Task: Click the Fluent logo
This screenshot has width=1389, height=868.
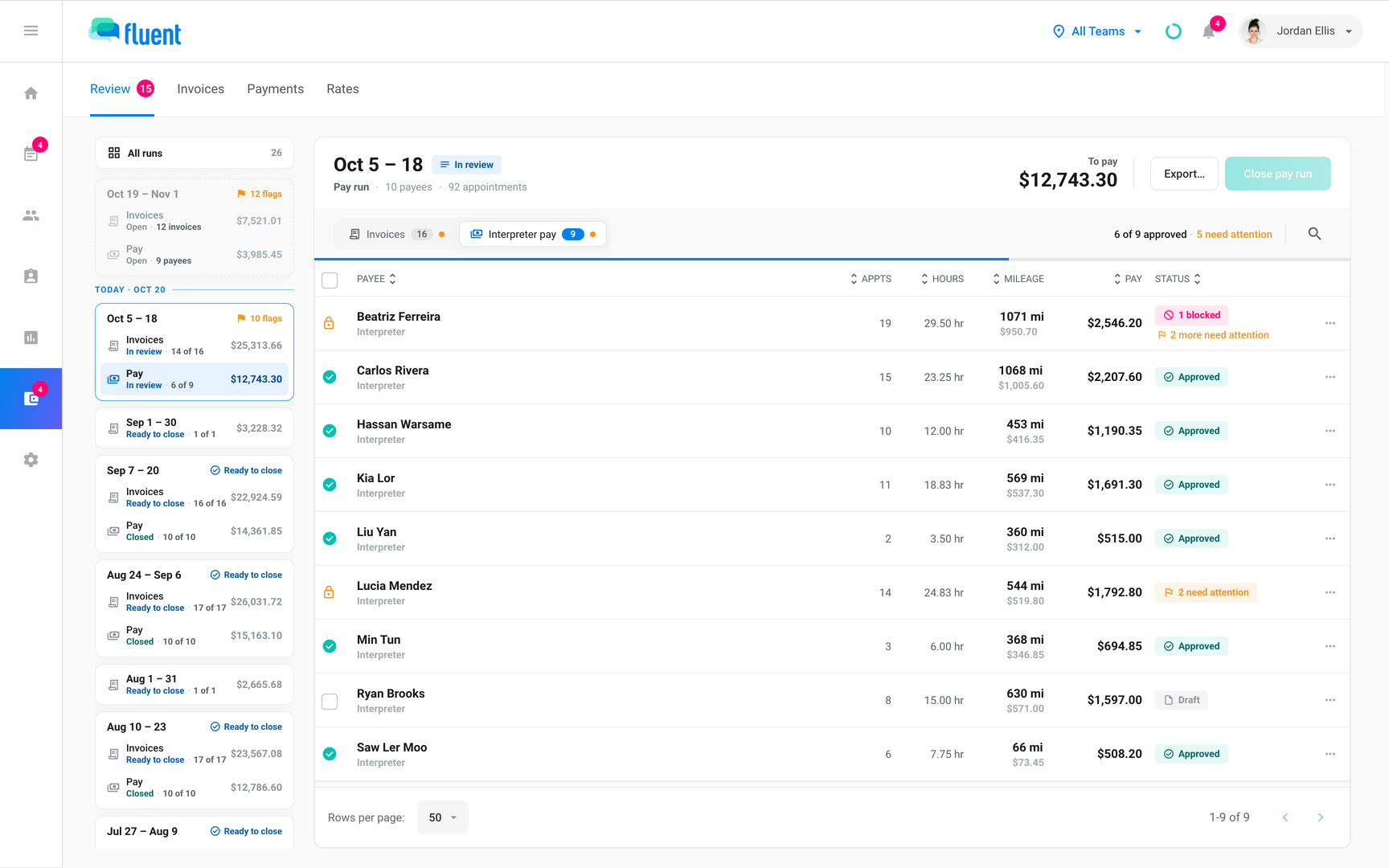Action: pos(135,32)
